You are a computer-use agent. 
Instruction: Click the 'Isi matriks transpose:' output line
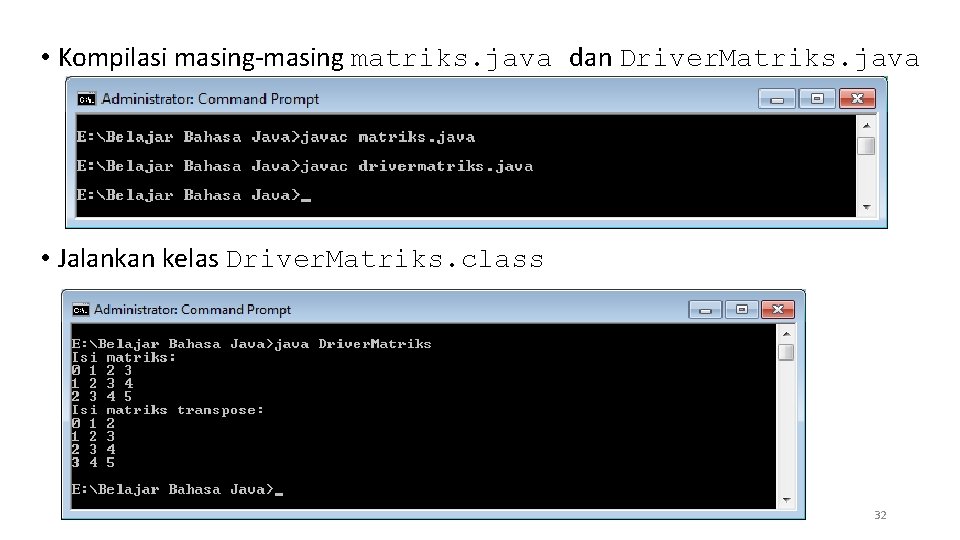point(167,410)
